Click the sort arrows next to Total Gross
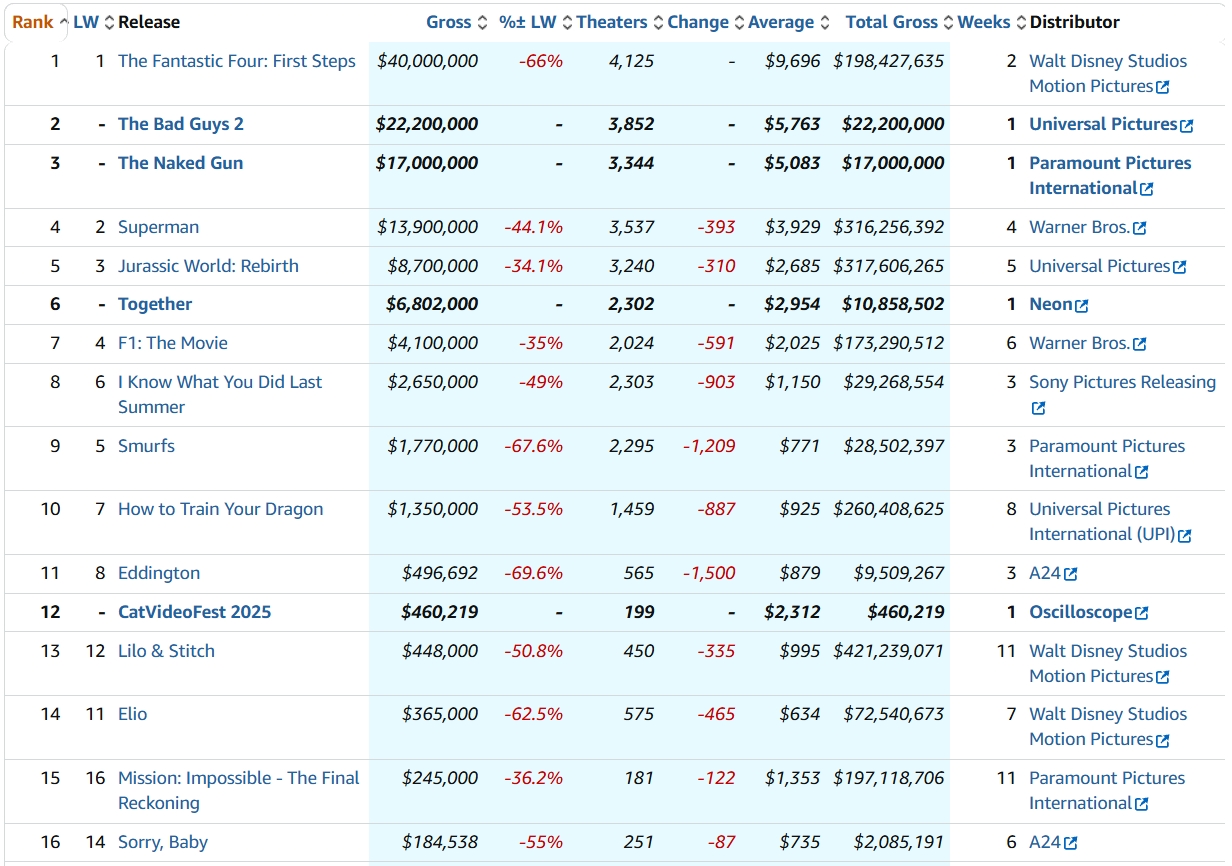Viewport: 1232px width, 866px height. click(948, 23)
